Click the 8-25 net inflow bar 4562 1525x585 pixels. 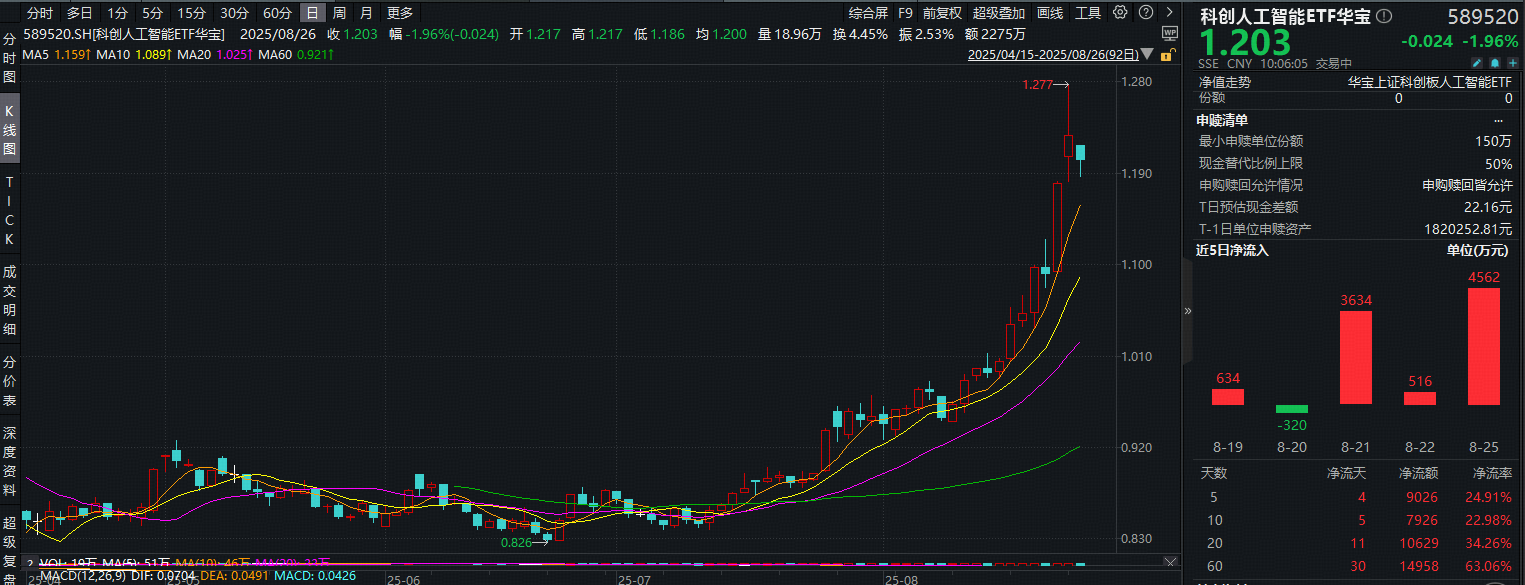[x=1484, y=346]
